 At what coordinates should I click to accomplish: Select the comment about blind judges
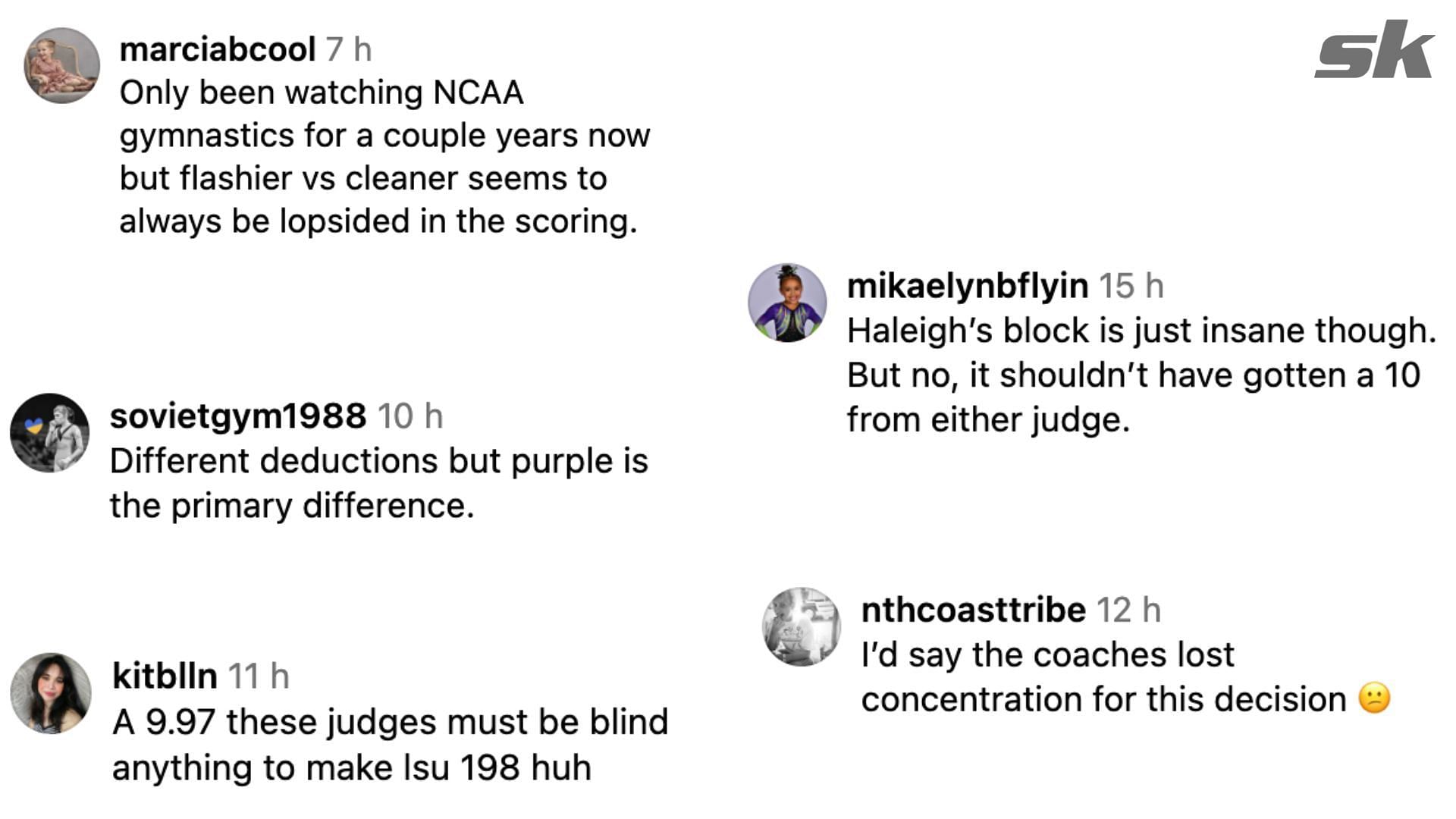(390, 745)
